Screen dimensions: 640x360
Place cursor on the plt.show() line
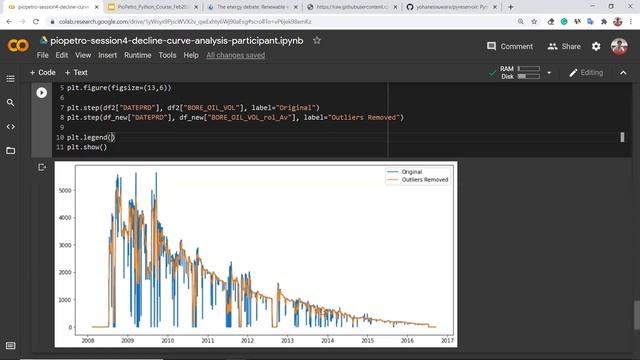tap(87, 147)
